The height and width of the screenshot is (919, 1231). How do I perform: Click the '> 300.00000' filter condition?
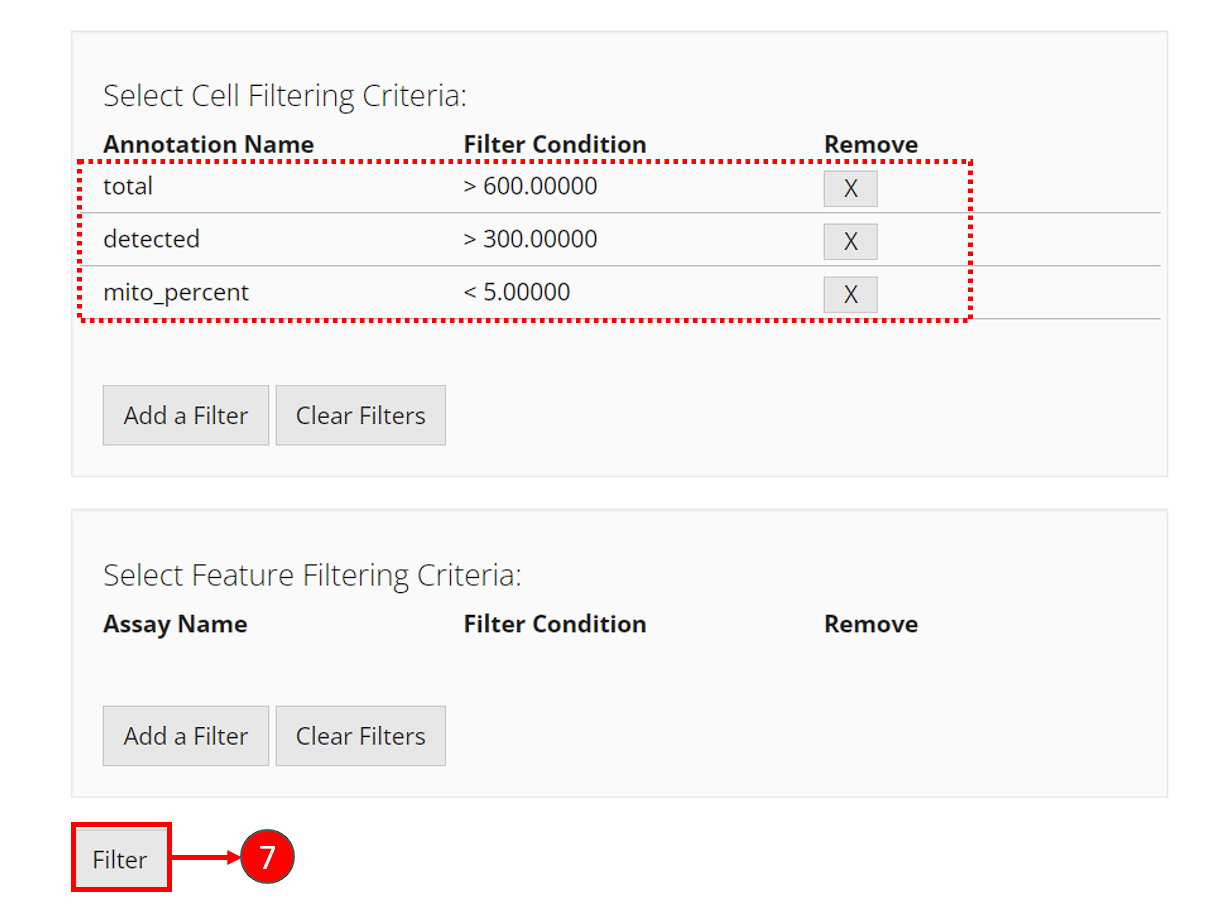530,239
